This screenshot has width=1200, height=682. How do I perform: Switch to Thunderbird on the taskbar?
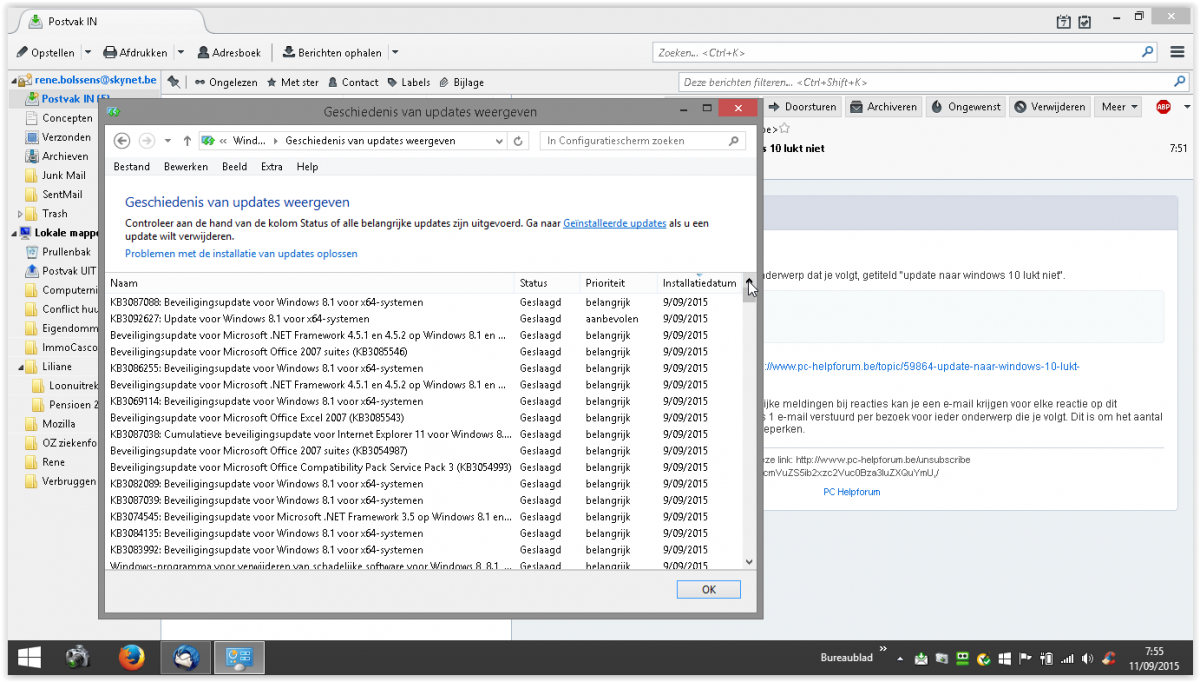coord(185,657)
